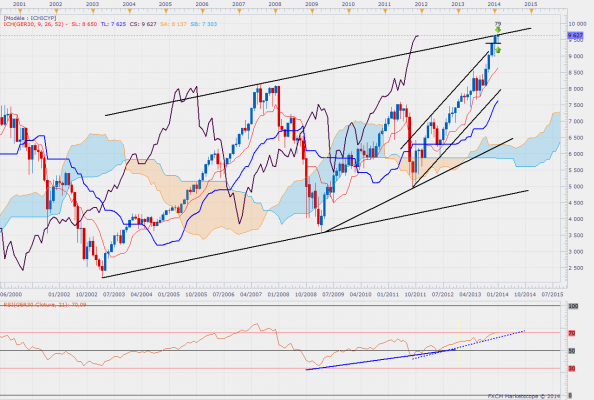Select the orange marker under year 2001

(x=19, y=11)
